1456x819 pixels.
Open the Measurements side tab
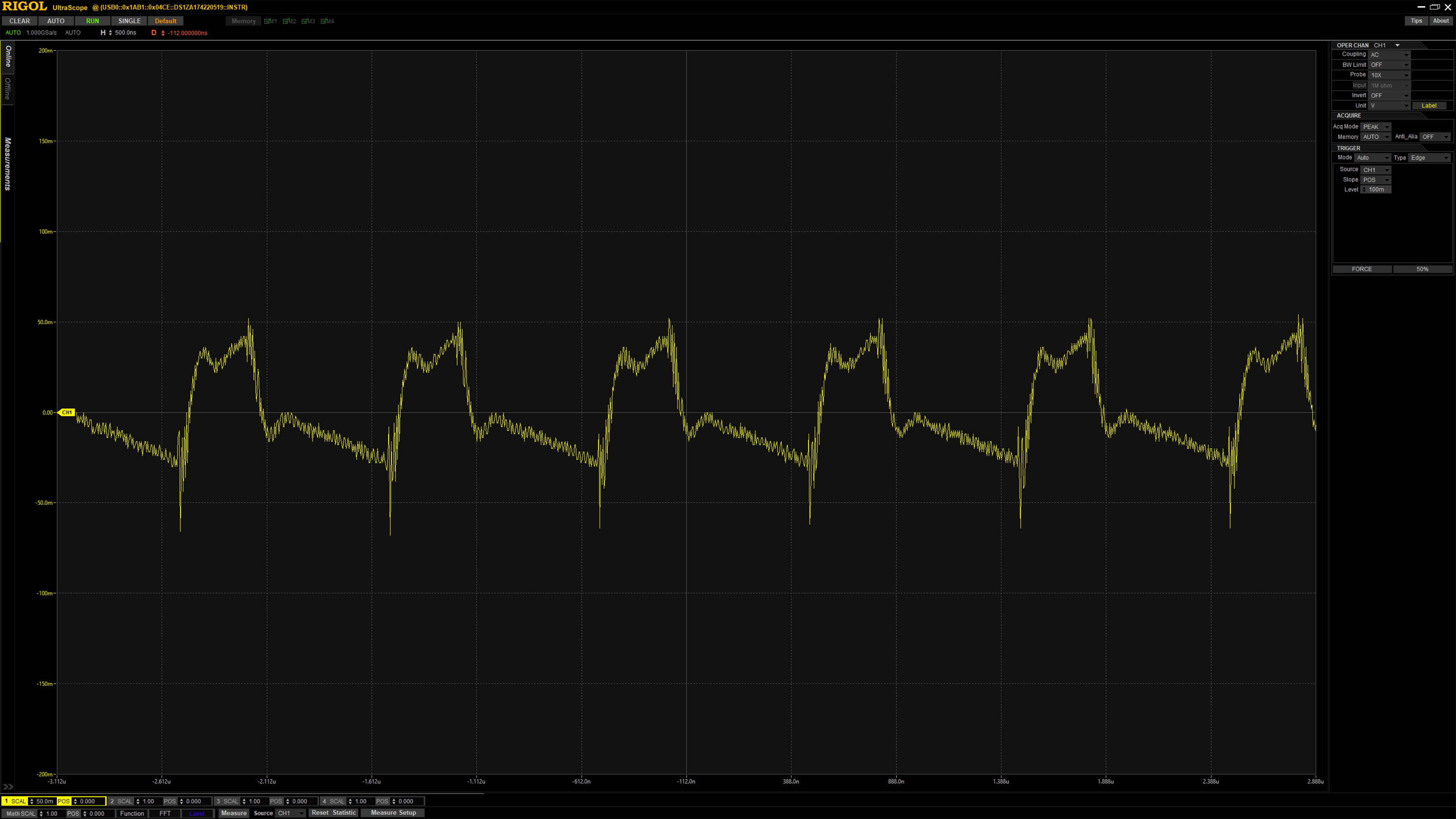coord(7,164)
